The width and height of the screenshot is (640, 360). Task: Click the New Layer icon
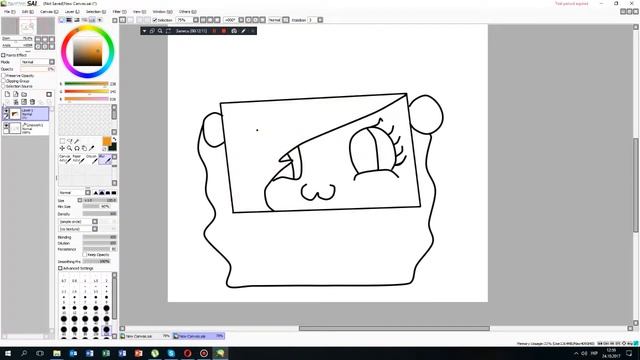pyautogui.click(x=7, y=94)
